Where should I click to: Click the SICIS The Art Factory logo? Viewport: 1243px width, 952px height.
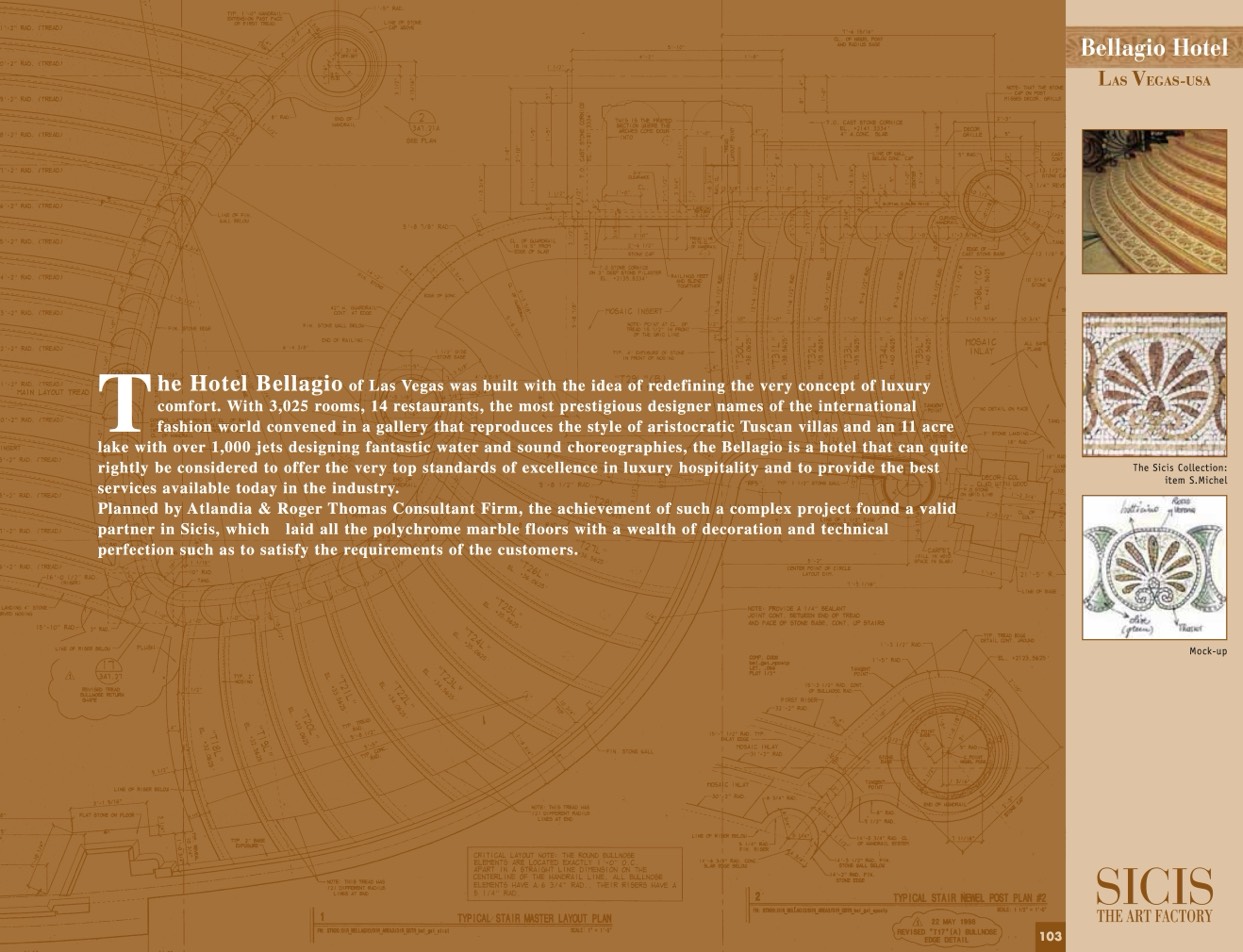click(1154, 895)
